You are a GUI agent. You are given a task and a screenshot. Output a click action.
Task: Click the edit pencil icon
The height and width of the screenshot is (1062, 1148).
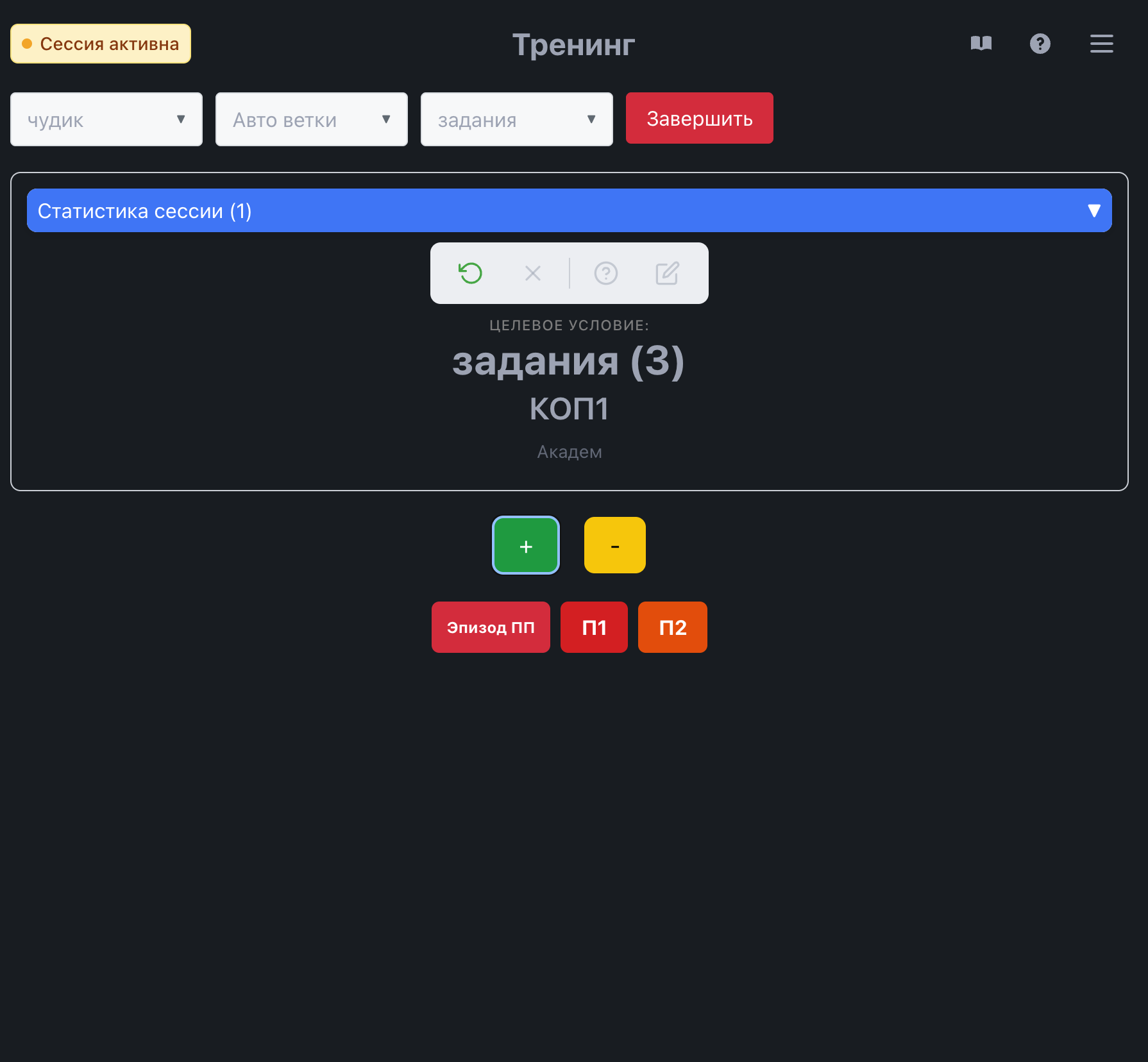tap(667, 273)
